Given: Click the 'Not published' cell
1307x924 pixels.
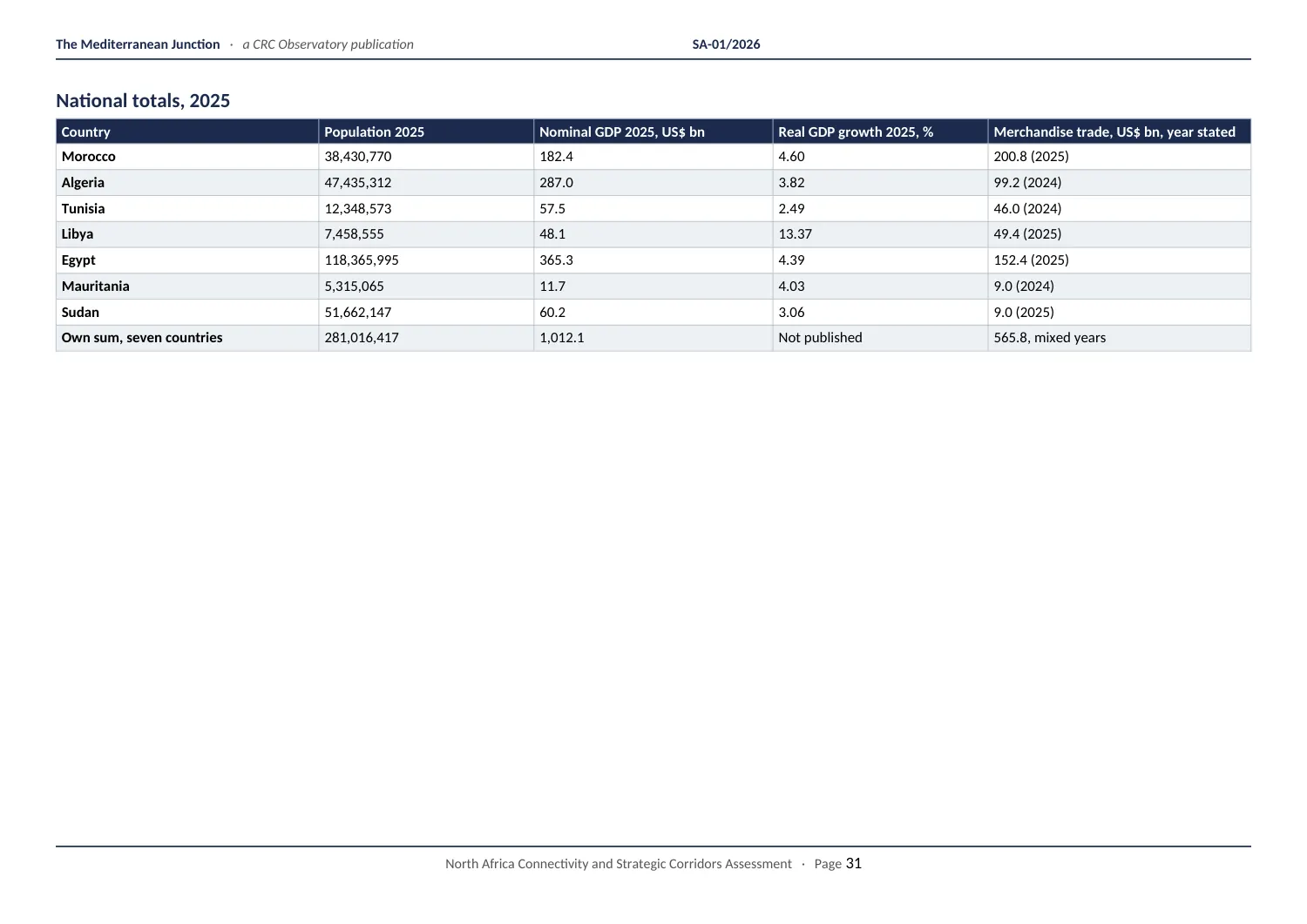Looking at the screenshot, I should pos(820,338).
